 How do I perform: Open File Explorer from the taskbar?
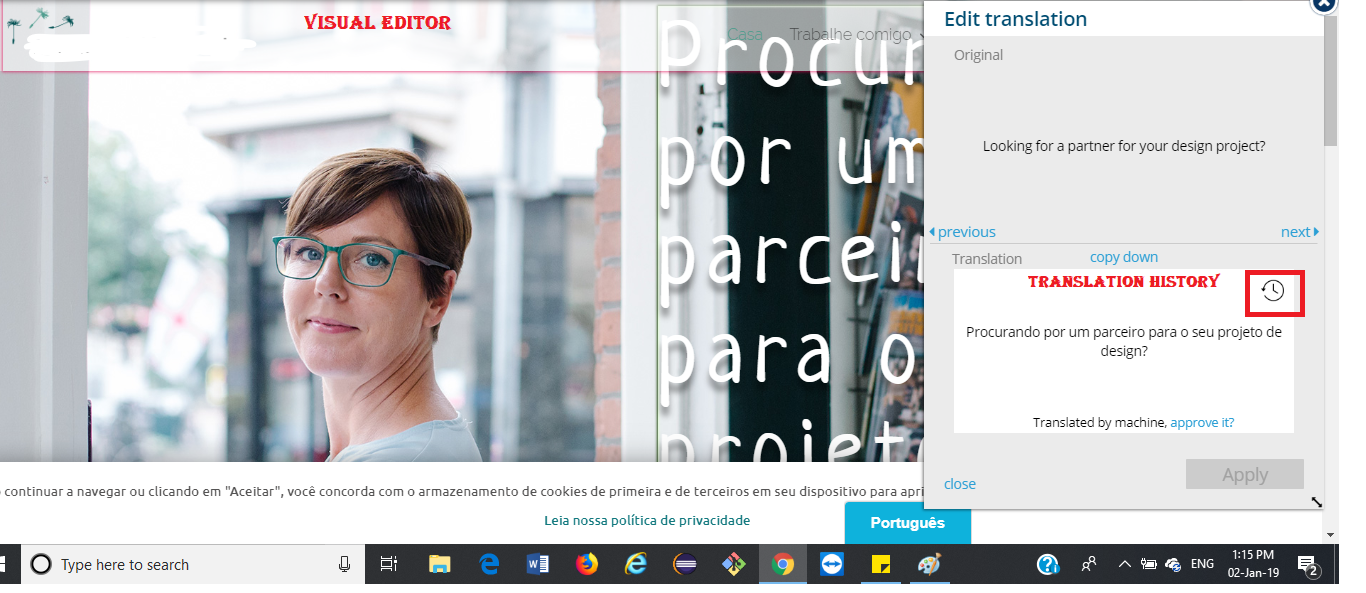[440, 565]
